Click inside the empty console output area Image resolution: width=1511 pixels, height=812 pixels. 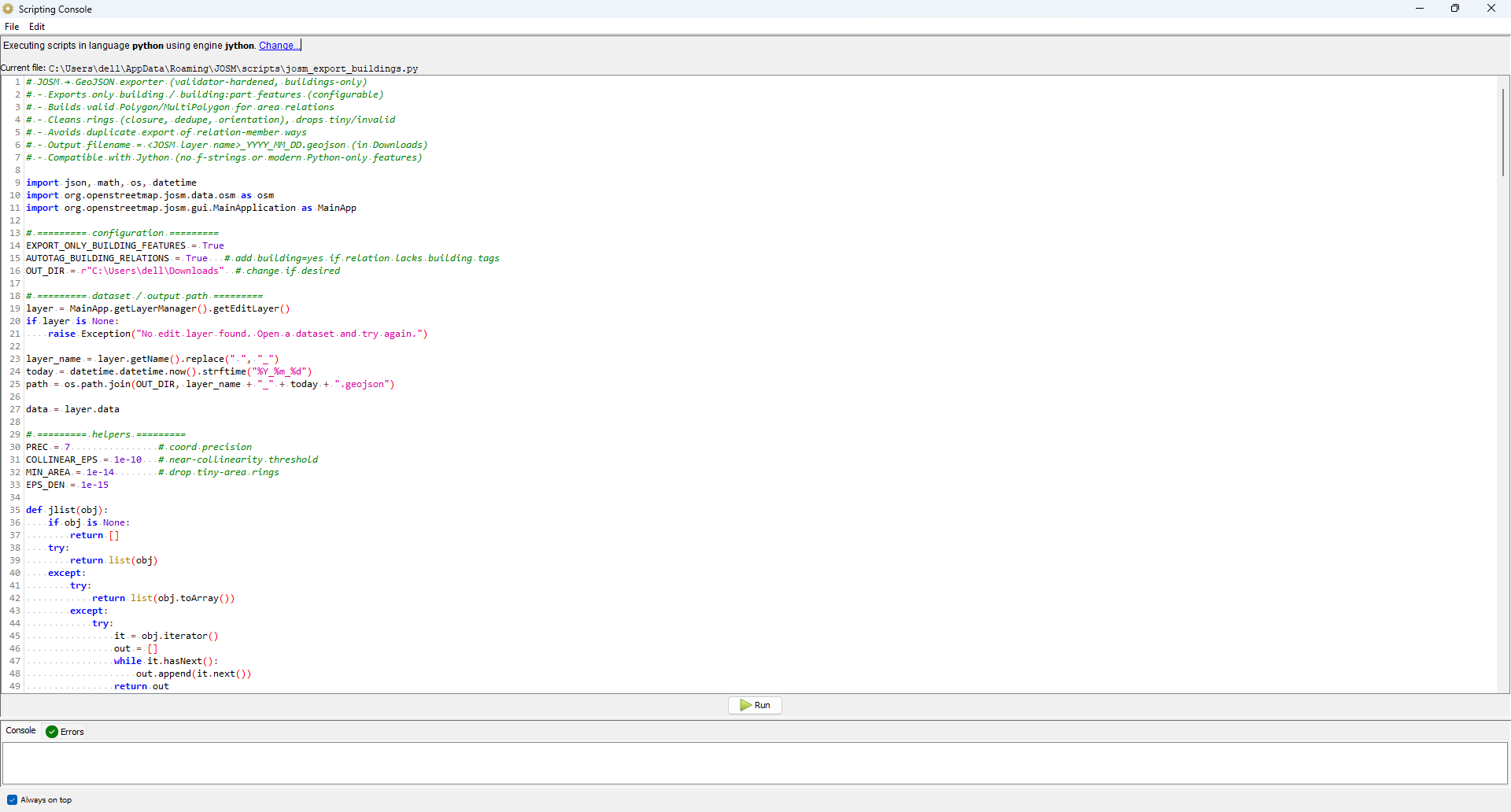coord(754,762)
